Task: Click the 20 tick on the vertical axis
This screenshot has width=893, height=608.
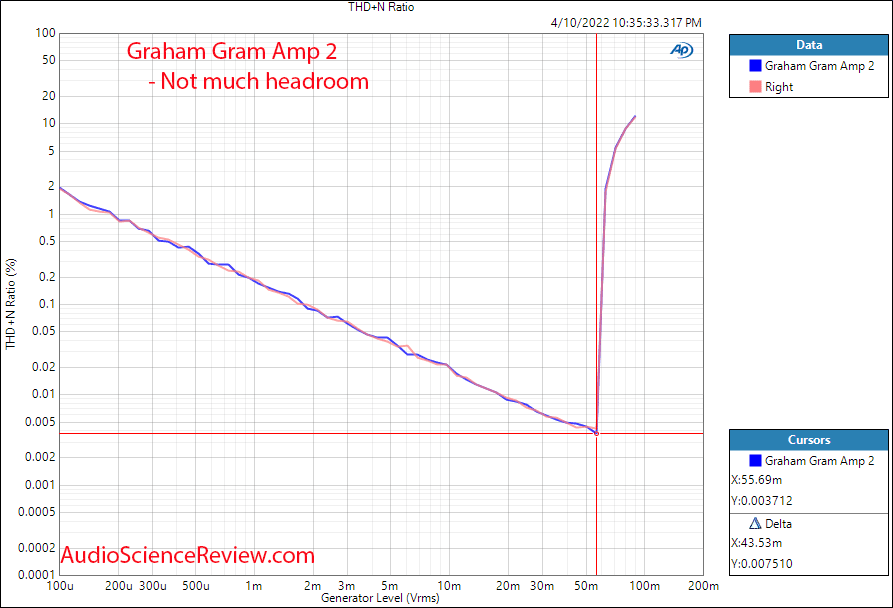Action: (49, 96)
